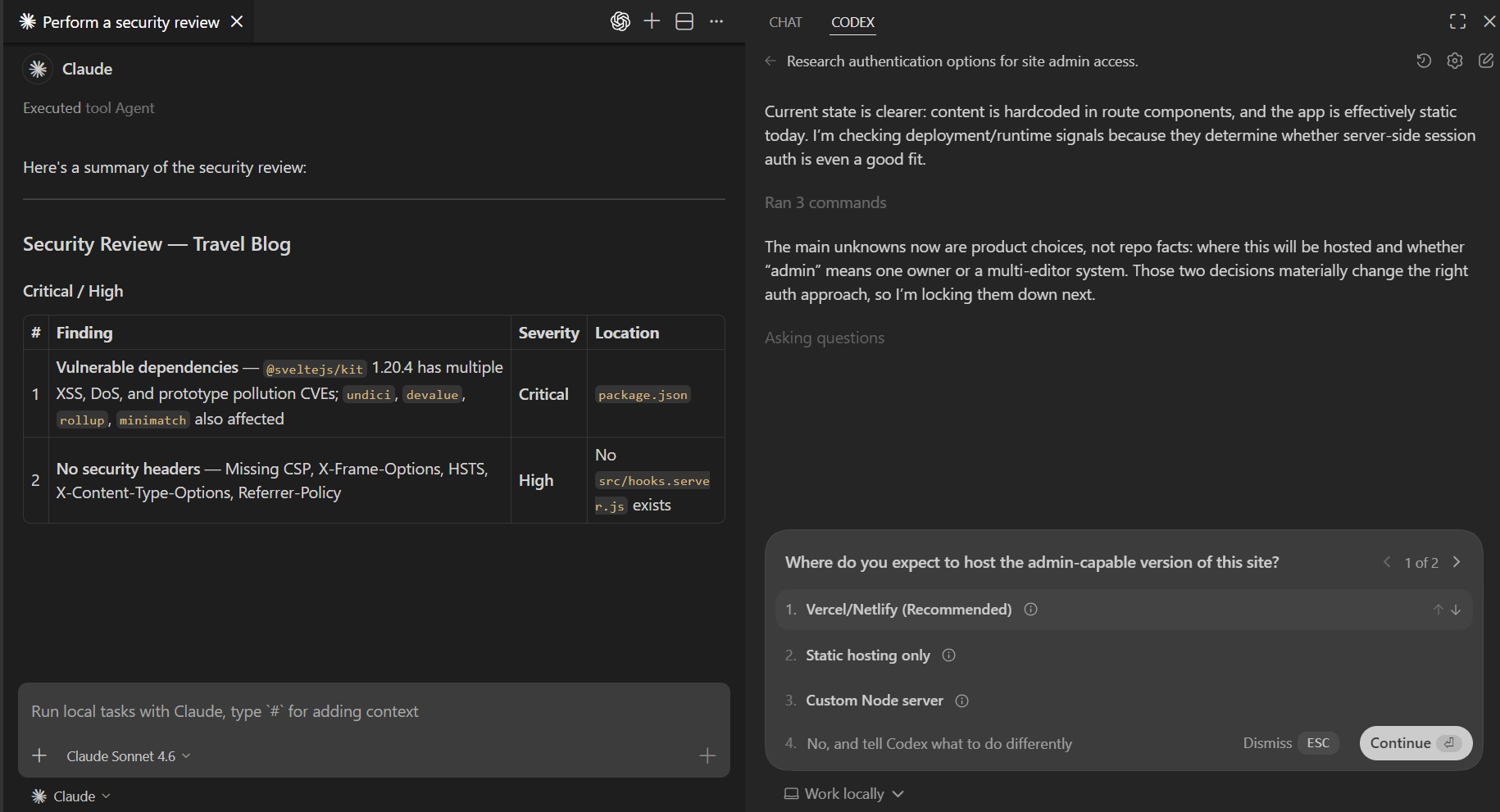1500x812 pixels.
Task: Dismiss the hosting question
Action: [1267, 743]
